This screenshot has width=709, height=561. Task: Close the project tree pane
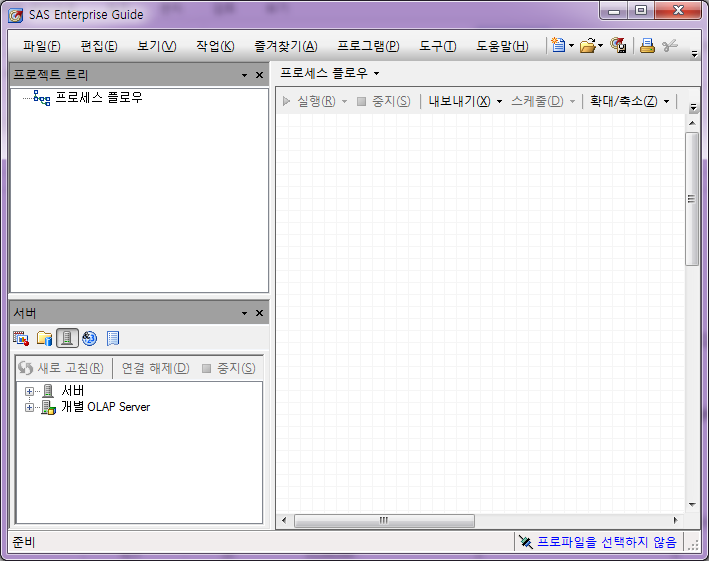(x=259, y=75)
